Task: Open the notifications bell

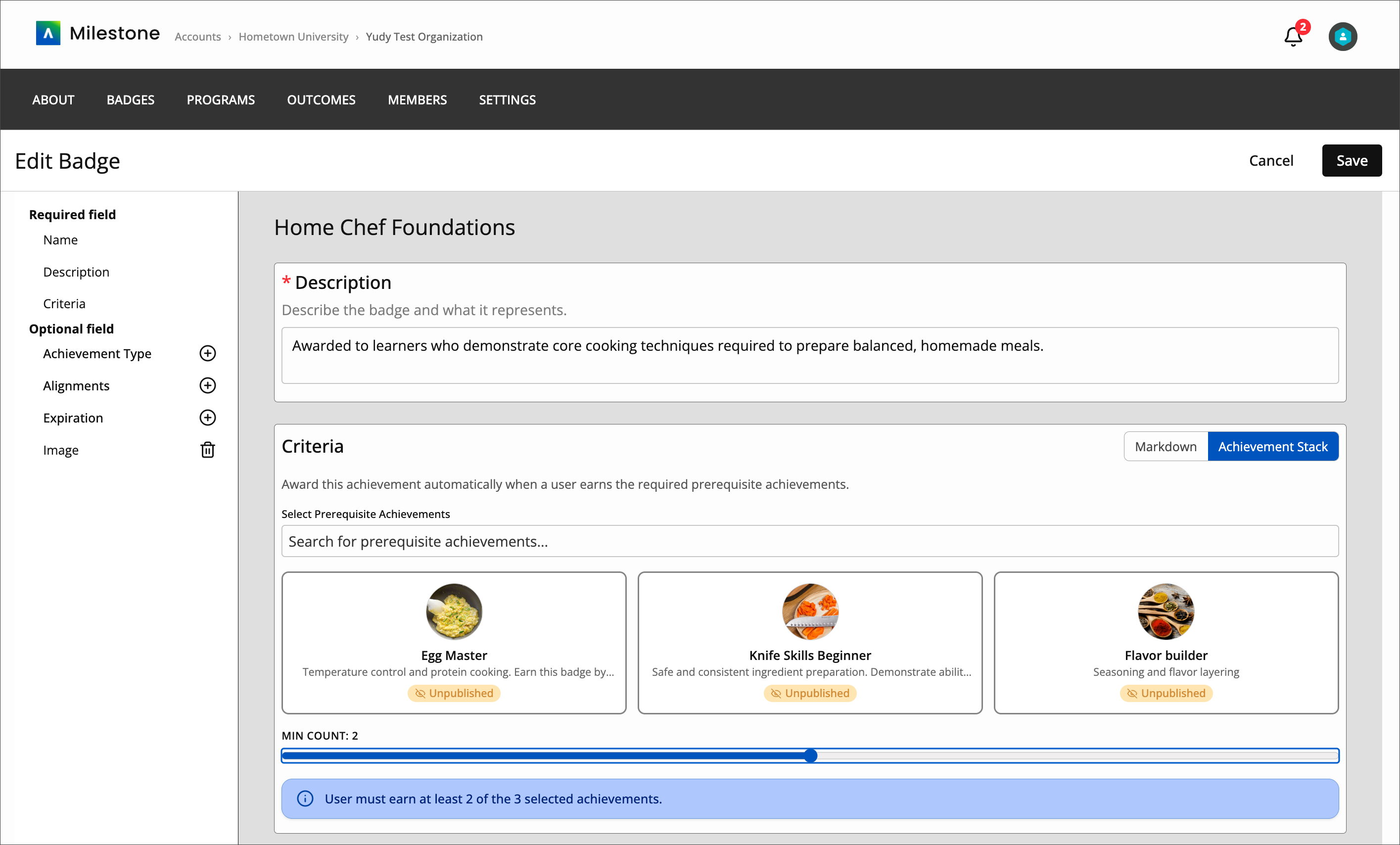Action: point(1292,36)
